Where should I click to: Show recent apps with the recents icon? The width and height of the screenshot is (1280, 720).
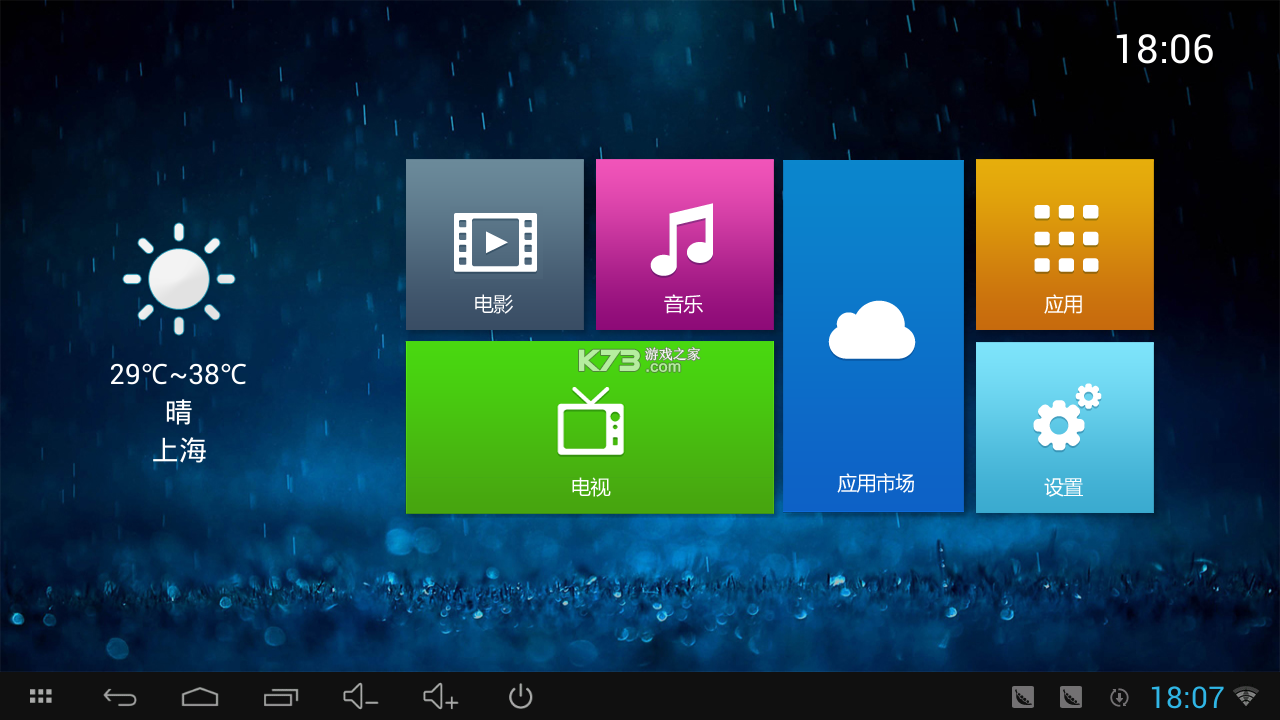[281, 696]
